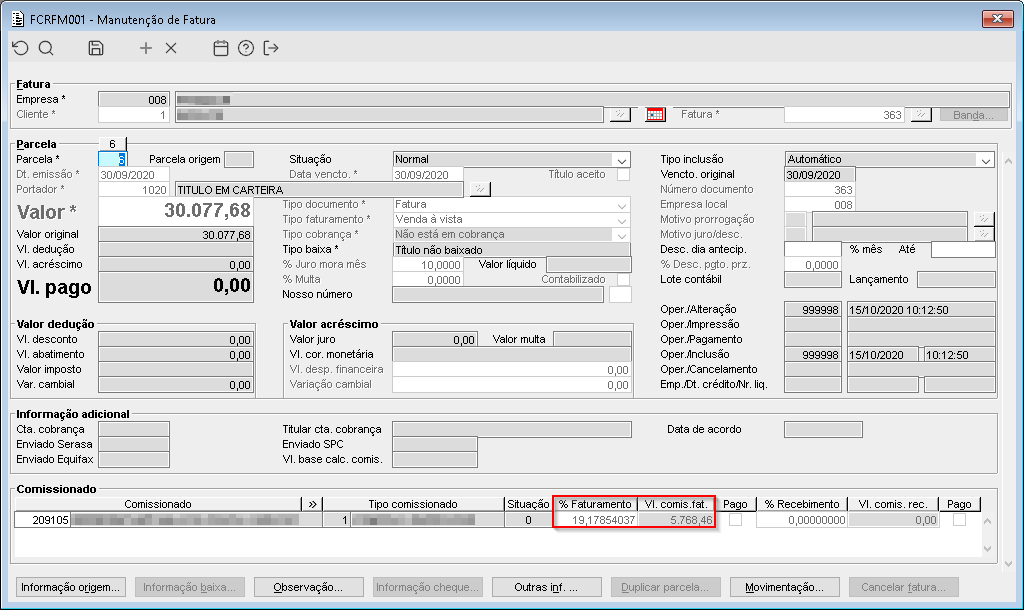Screen dimensions: 1024x610
Task: Click the Parcela panel scroll up arrow
Action: [x=1008, y=161]
